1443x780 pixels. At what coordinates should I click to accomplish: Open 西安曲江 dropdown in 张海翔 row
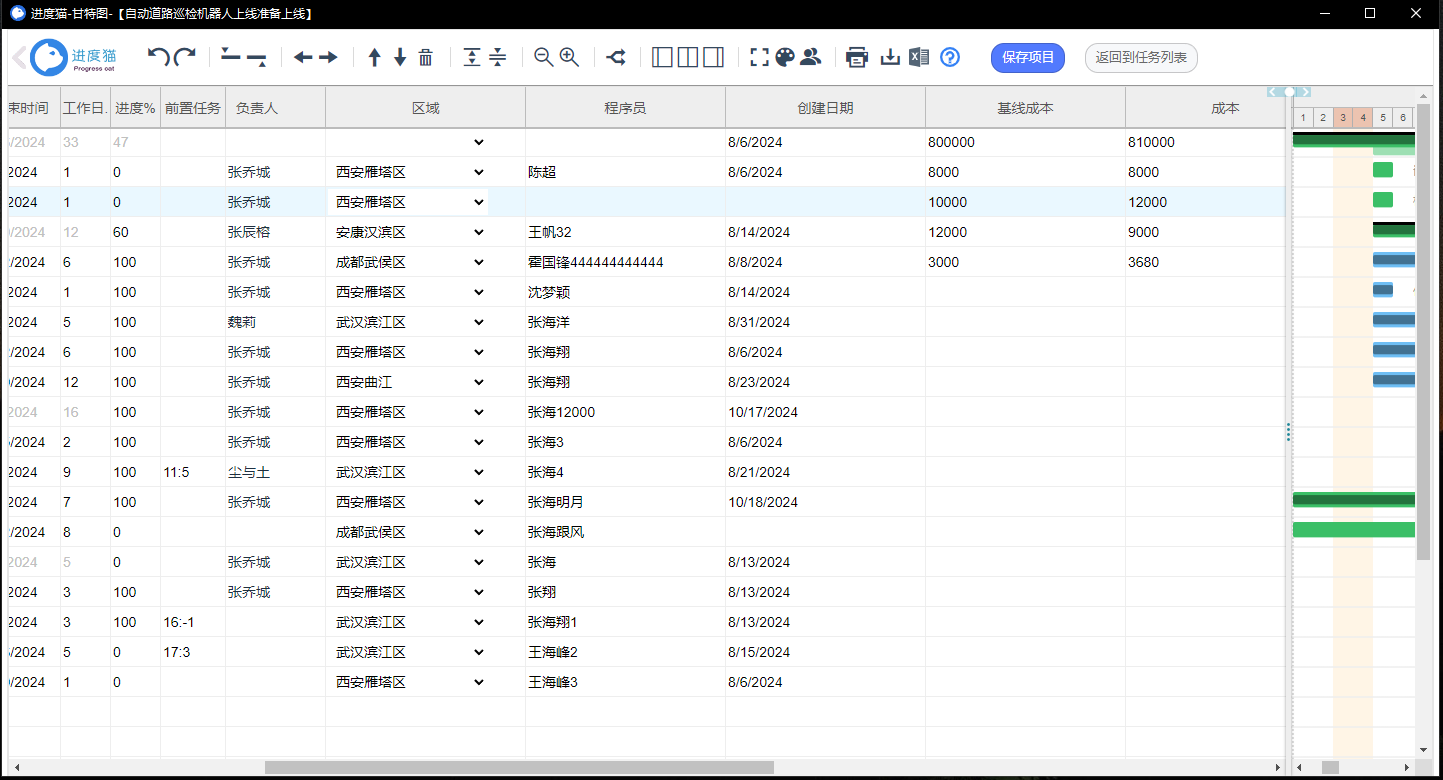(407, 382)
